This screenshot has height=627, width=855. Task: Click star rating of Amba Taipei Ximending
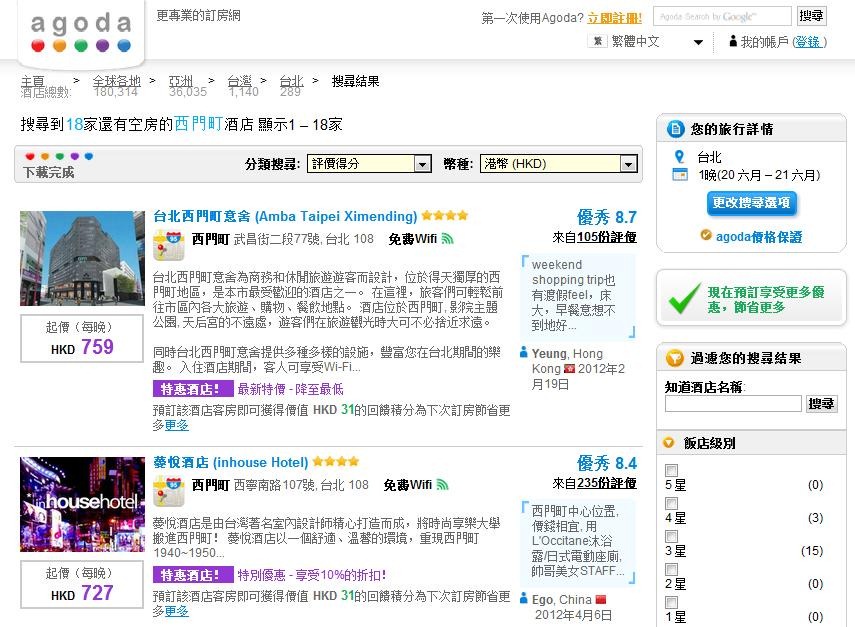444,216
